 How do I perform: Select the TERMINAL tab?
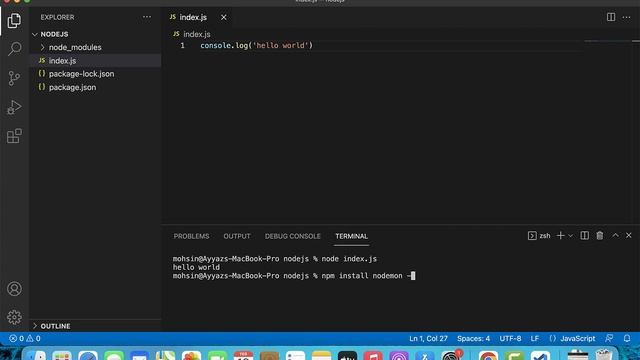(351, 236)
